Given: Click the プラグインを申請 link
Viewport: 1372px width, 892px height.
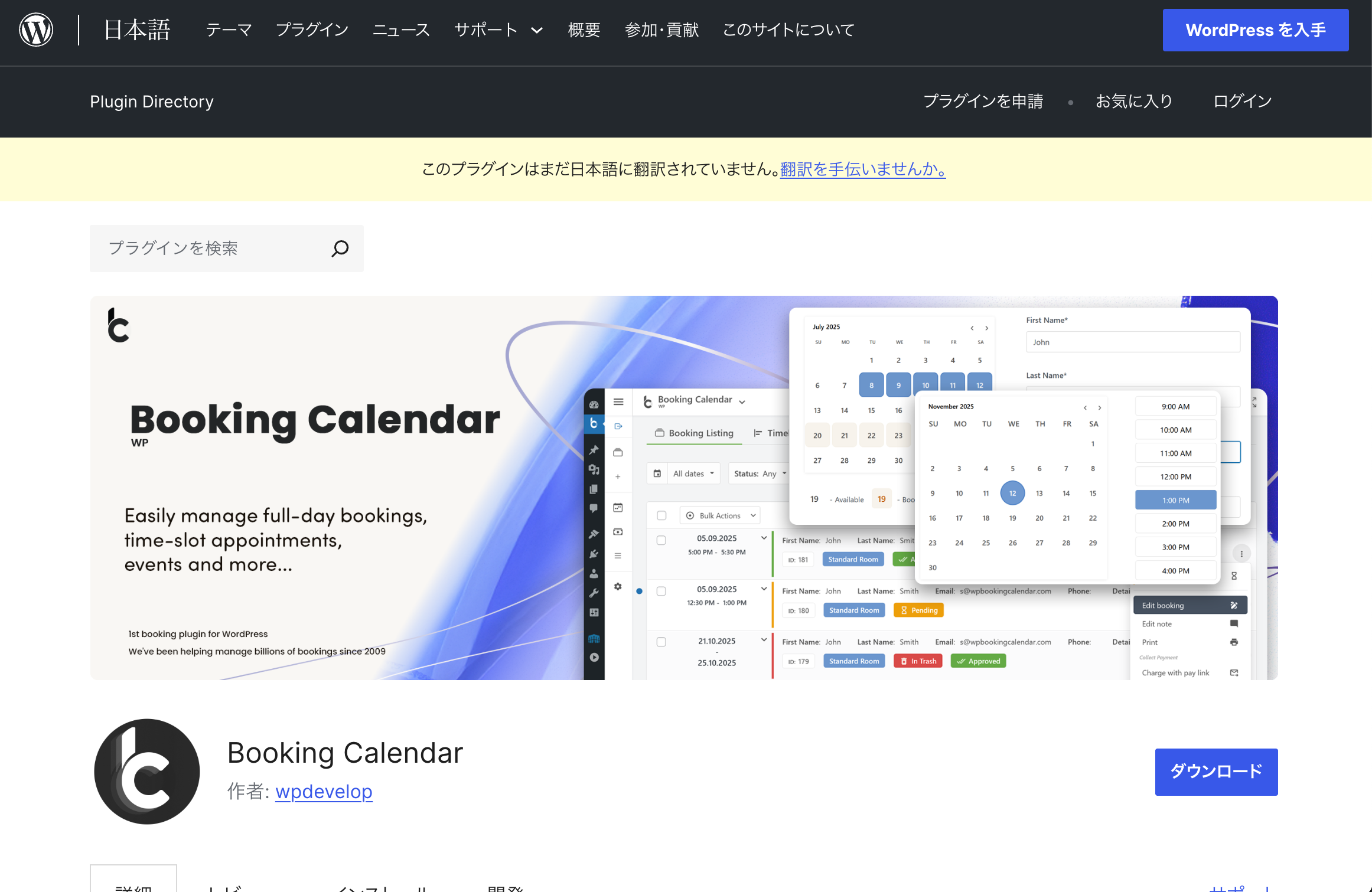Looking at the screenshot, I should coord(983,102).
